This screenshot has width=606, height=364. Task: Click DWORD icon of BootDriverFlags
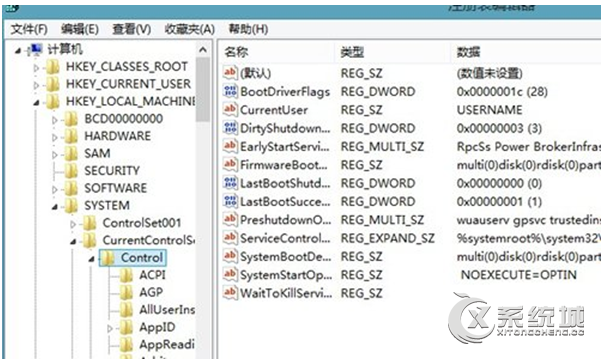230,91
